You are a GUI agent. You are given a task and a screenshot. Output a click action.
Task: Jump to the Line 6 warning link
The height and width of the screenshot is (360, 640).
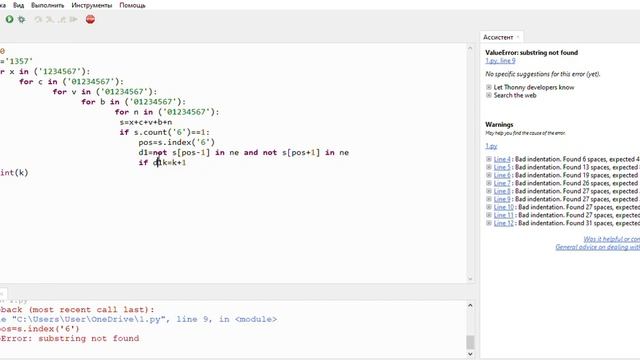pos(502,175)
